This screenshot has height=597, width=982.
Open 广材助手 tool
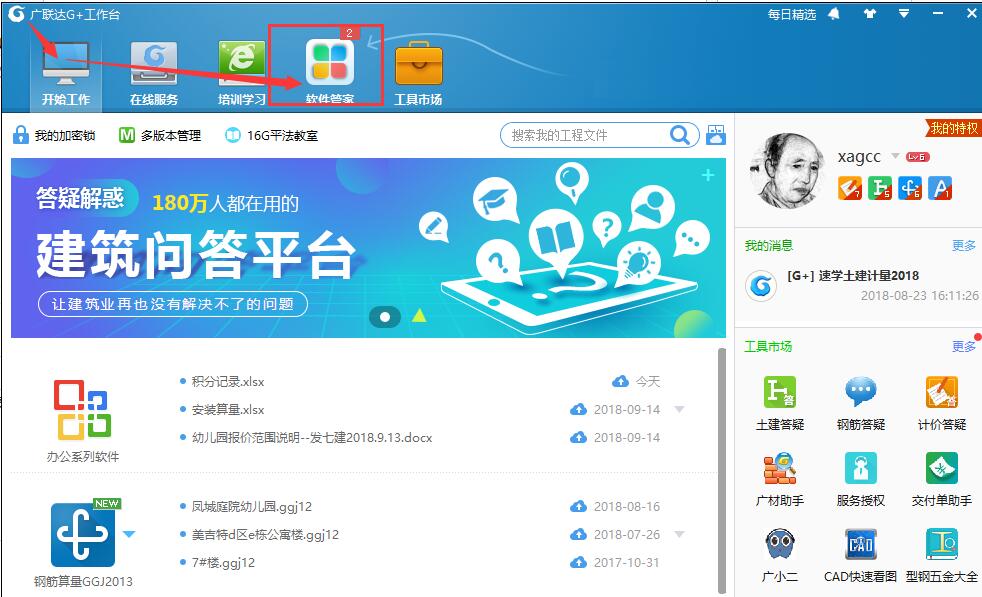780,479
